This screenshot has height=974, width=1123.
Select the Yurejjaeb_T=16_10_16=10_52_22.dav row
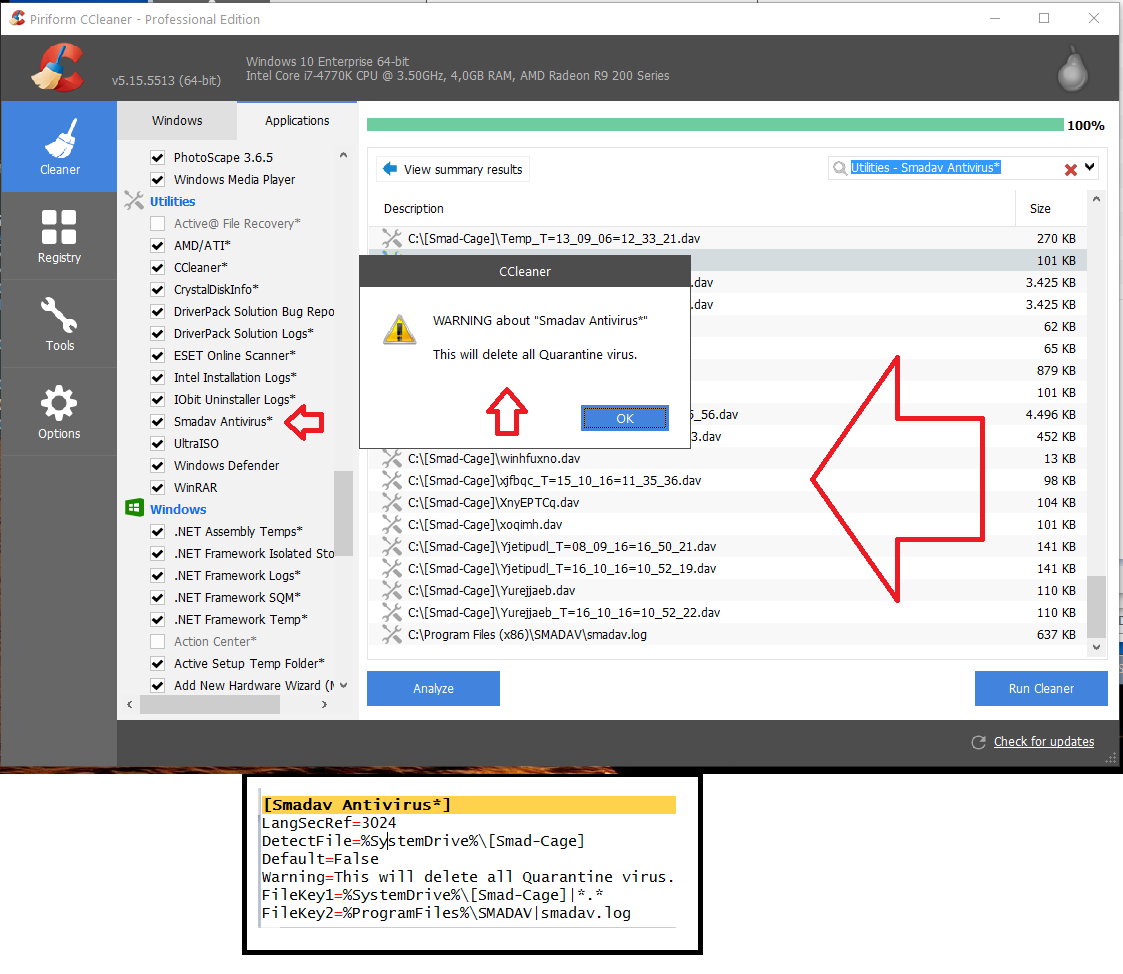(728, 612)
